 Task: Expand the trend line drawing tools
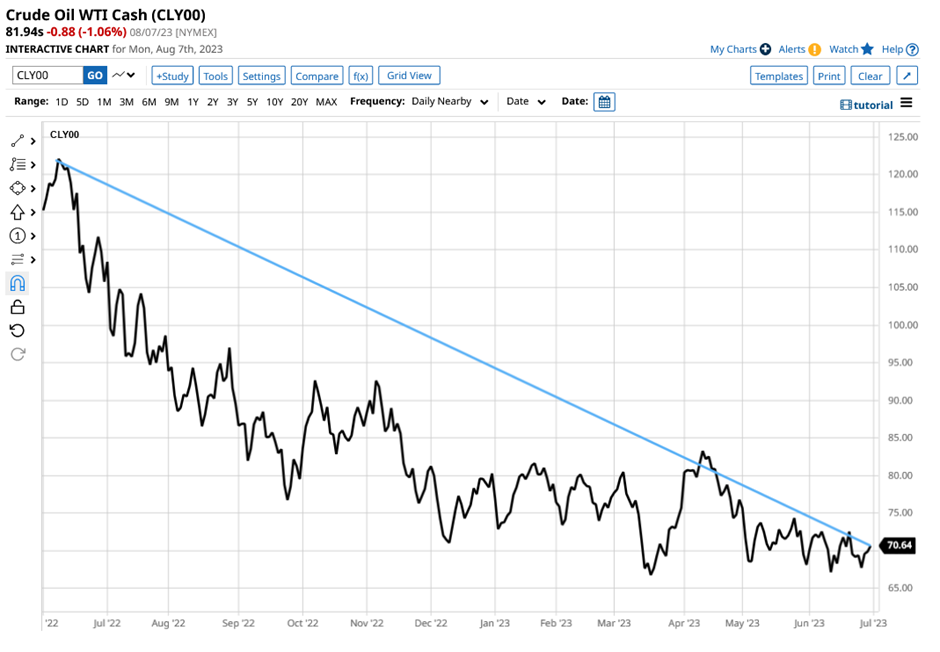[22, 141]
